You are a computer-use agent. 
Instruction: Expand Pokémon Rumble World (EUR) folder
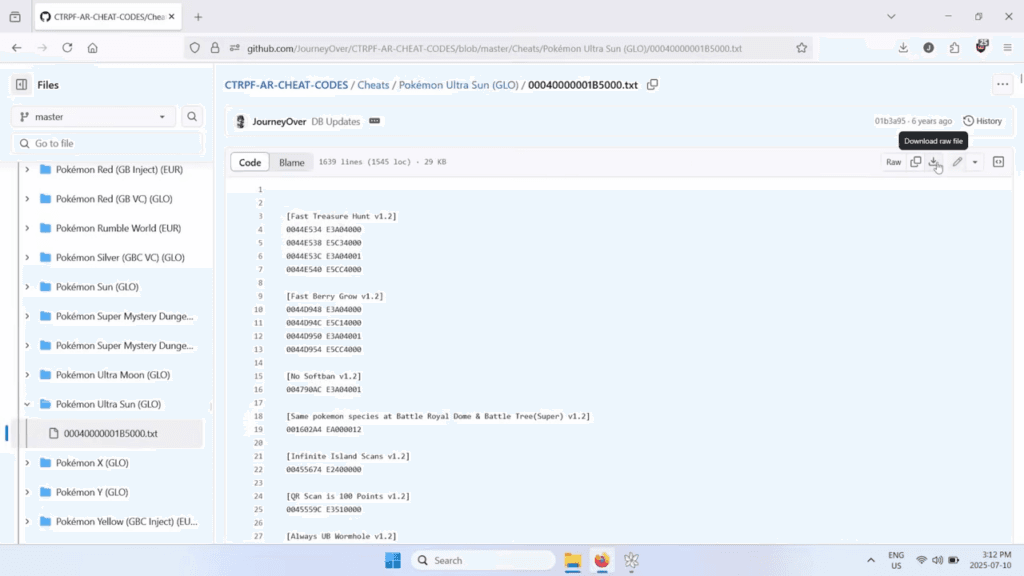pyautogui.click(x=27, y=229)
